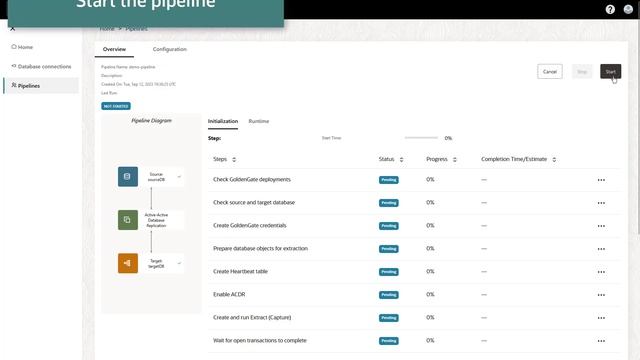
Task: Select the Initialization tab
Action: click(223, 121)
